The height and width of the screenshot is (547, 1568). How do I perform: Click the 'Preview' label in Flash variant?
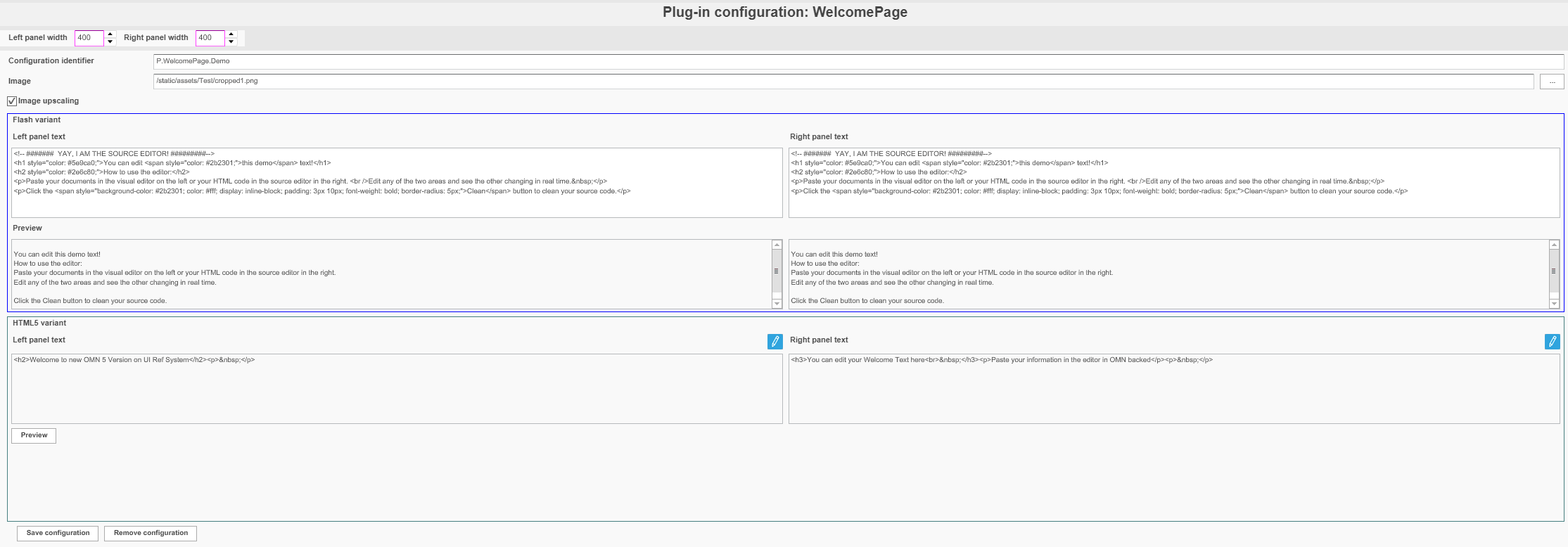tap(27, 229)
